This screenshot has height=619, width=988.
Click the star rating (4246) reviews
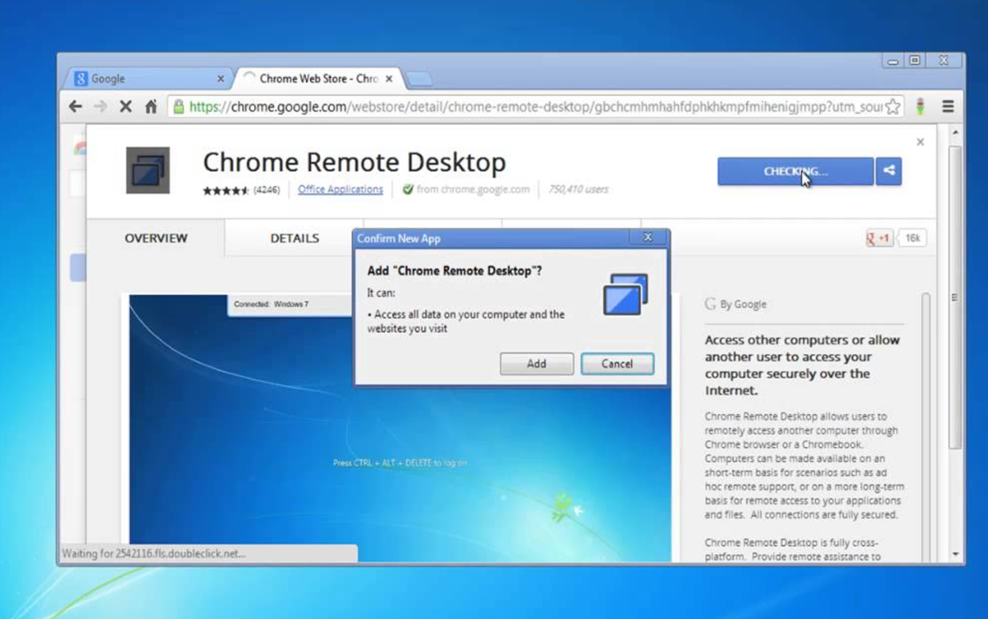(x=241, y=190)
